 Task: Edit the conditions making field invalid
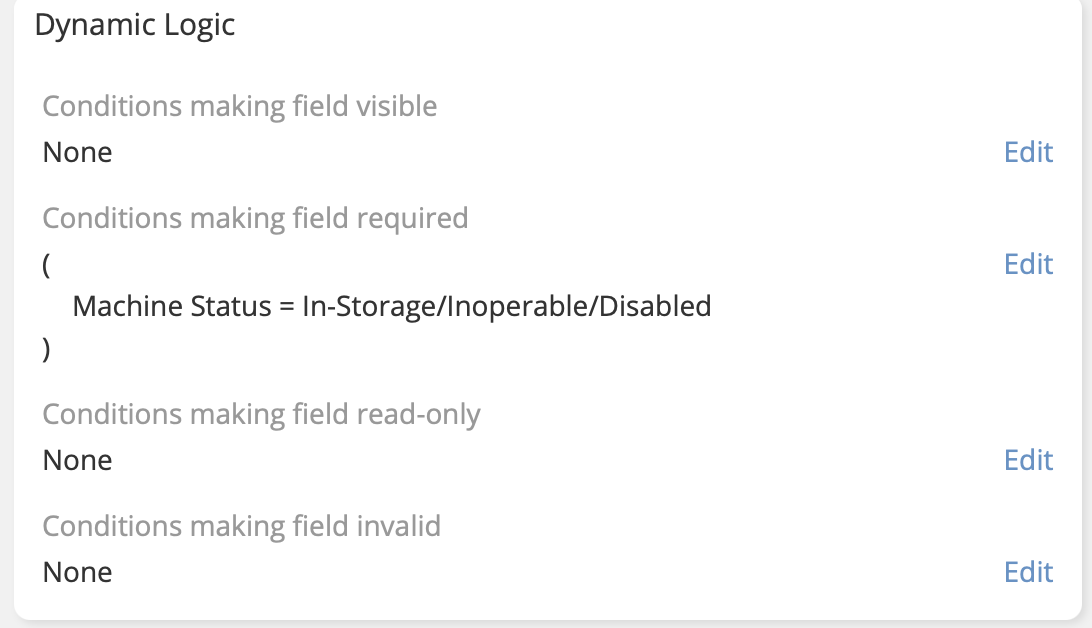1028,573
